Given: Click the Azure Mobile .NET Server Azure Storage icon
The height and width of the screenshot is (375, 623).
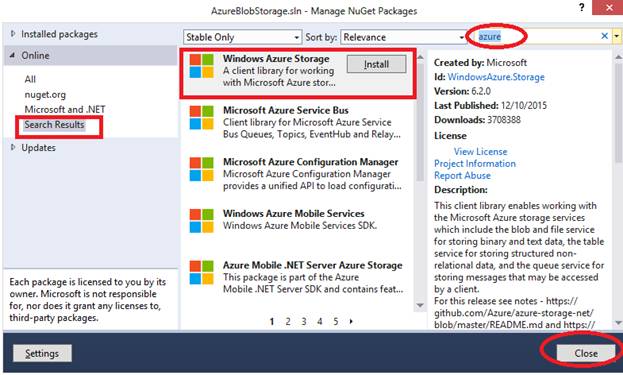Looking at the screenshot, I should click(201, 273).
